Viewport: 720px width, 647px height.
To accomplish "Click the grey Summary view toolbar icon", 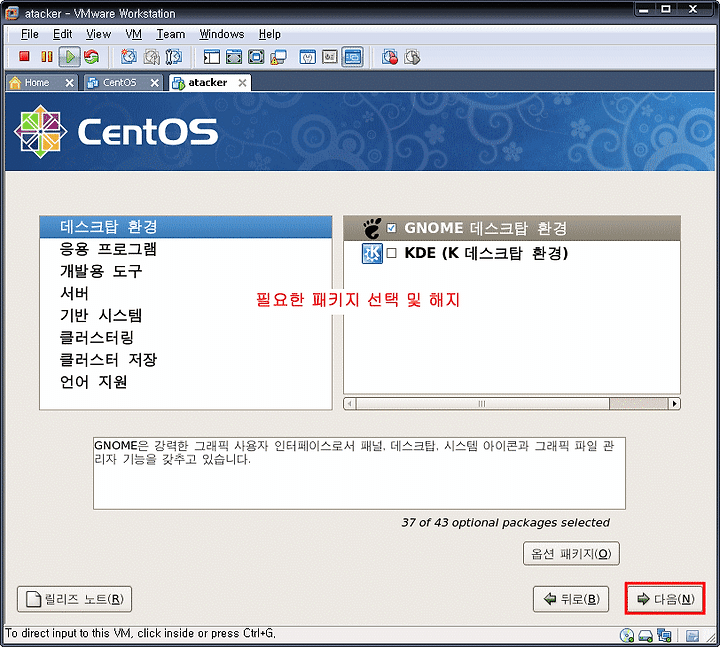I will click(x=330, y=57).
